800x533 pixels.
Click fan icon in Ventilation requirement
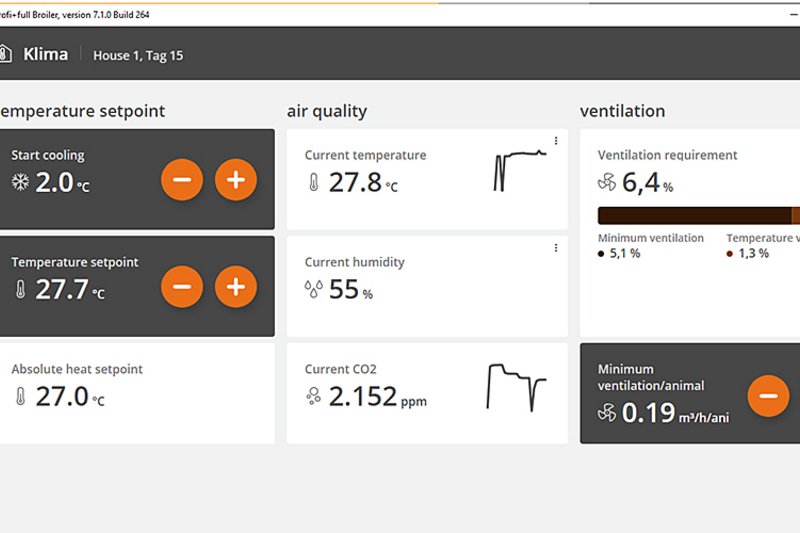[x=606, y=183]
